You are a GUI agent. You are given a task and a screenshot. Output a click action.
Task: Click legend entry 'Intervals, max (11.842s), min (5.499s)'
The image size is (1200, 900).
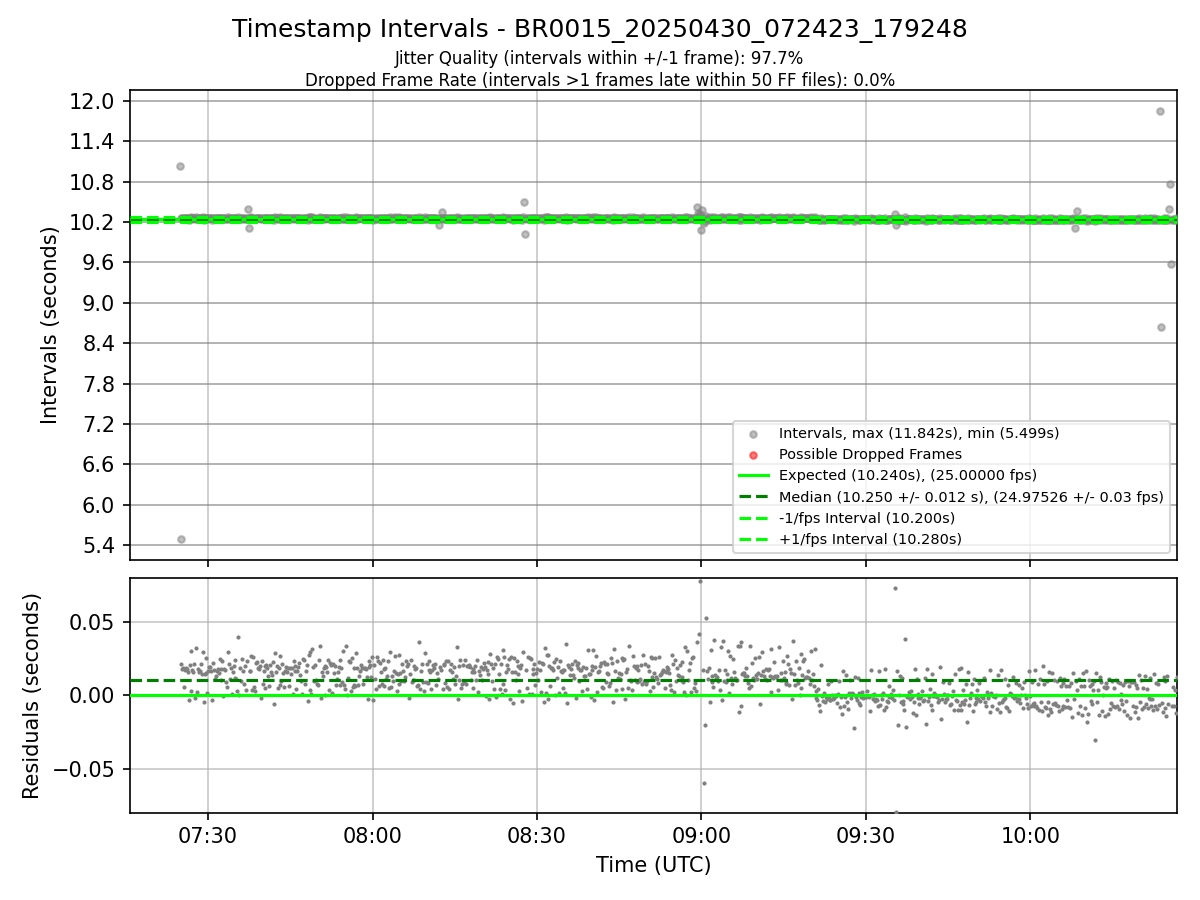click(919, 433)
